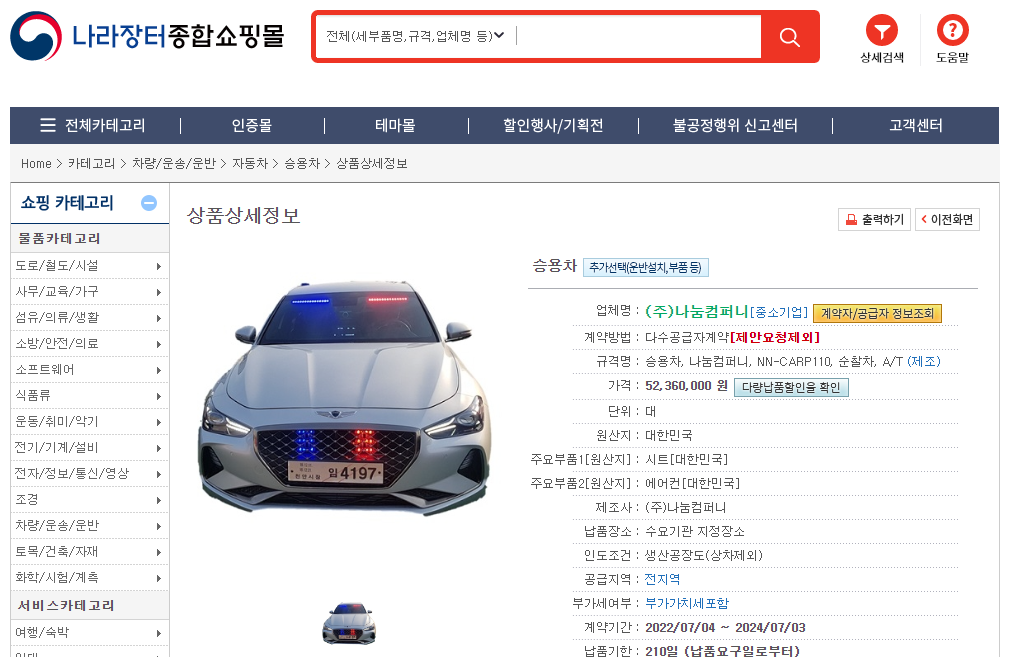Click company name (주)나눔컴퍼니
Viewport: 1021px width, 657px height.
coord(697,312)
